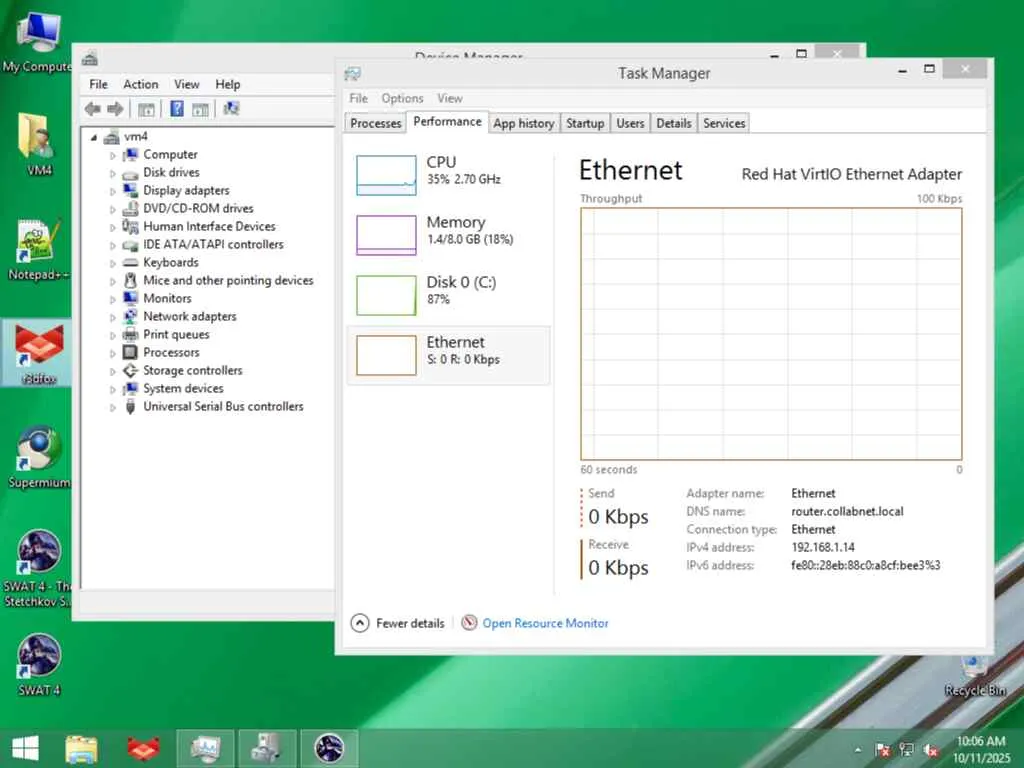Viewport: 1024px width, 768px height.
Task: Click the Open Resource Monitor link
Action: pyautogui.click(x=545, y=623)
